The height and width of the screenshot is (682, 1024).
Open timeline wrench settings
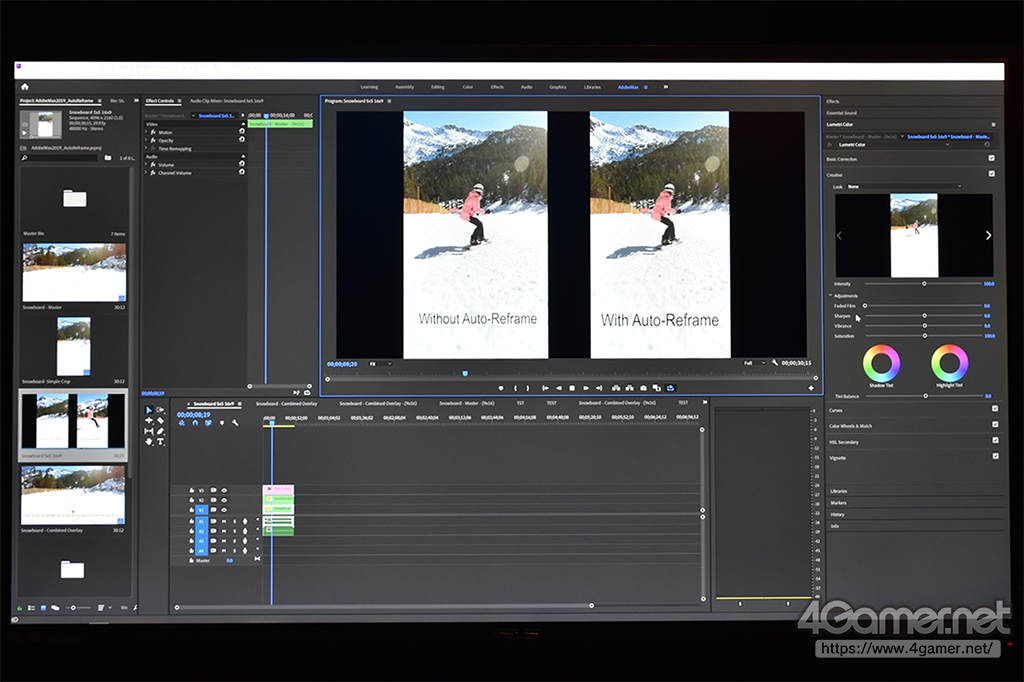pos(235,423)
